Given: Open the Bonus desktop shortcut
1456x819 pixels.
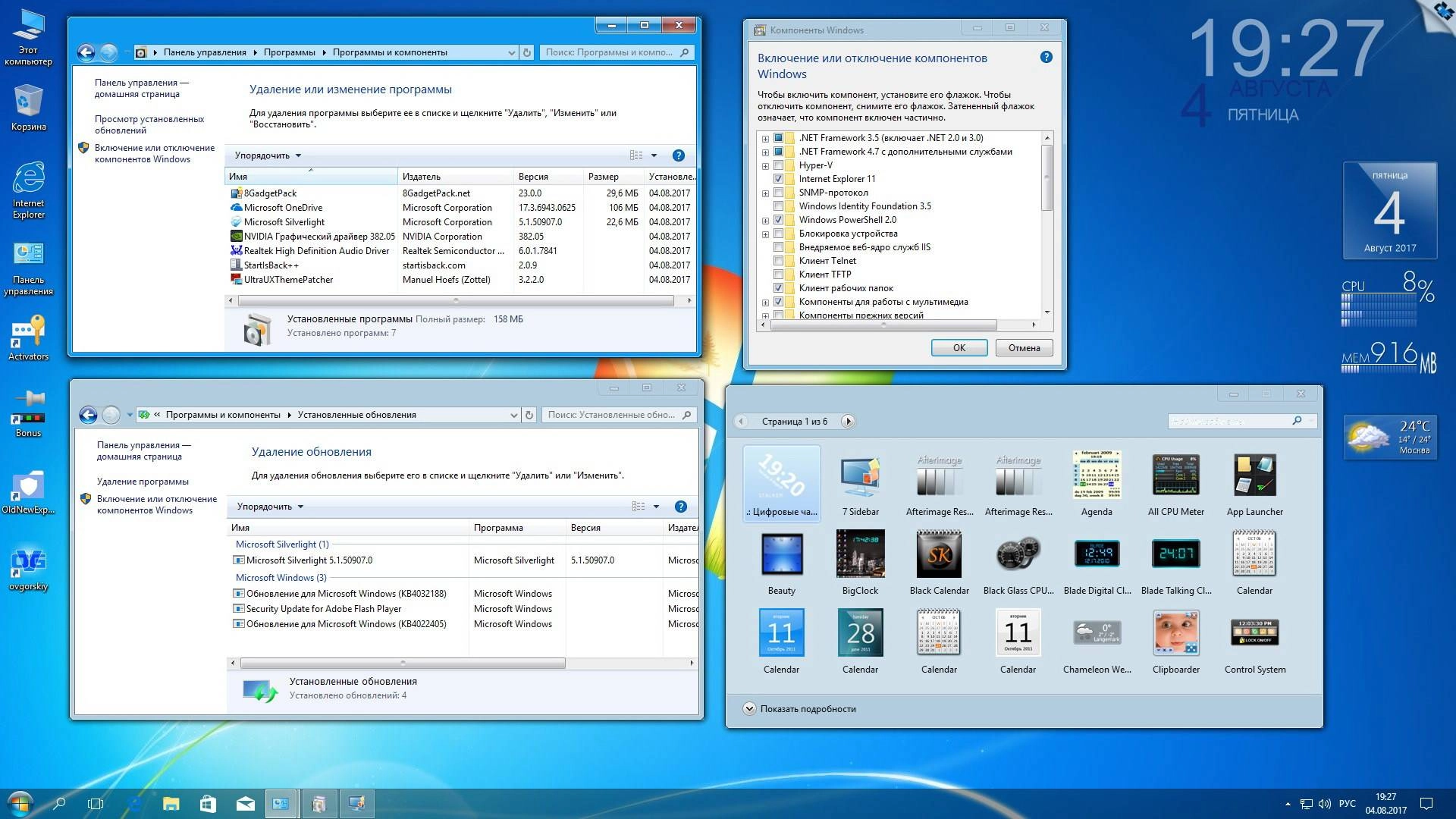Looking at the screenshot, I should (x=29, y=413).
